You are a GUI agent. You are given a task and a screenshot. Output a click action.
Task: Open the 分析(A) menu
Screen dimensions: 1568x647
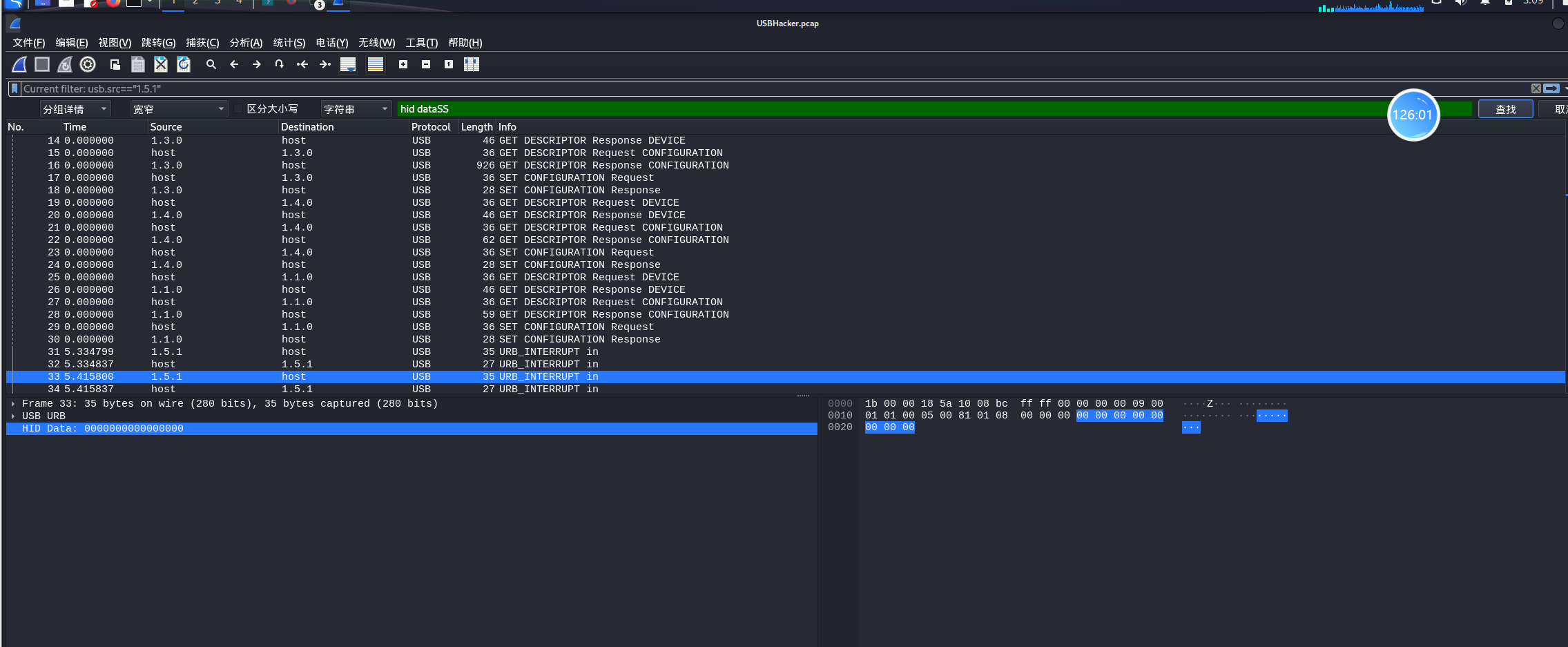click(246, 43)
